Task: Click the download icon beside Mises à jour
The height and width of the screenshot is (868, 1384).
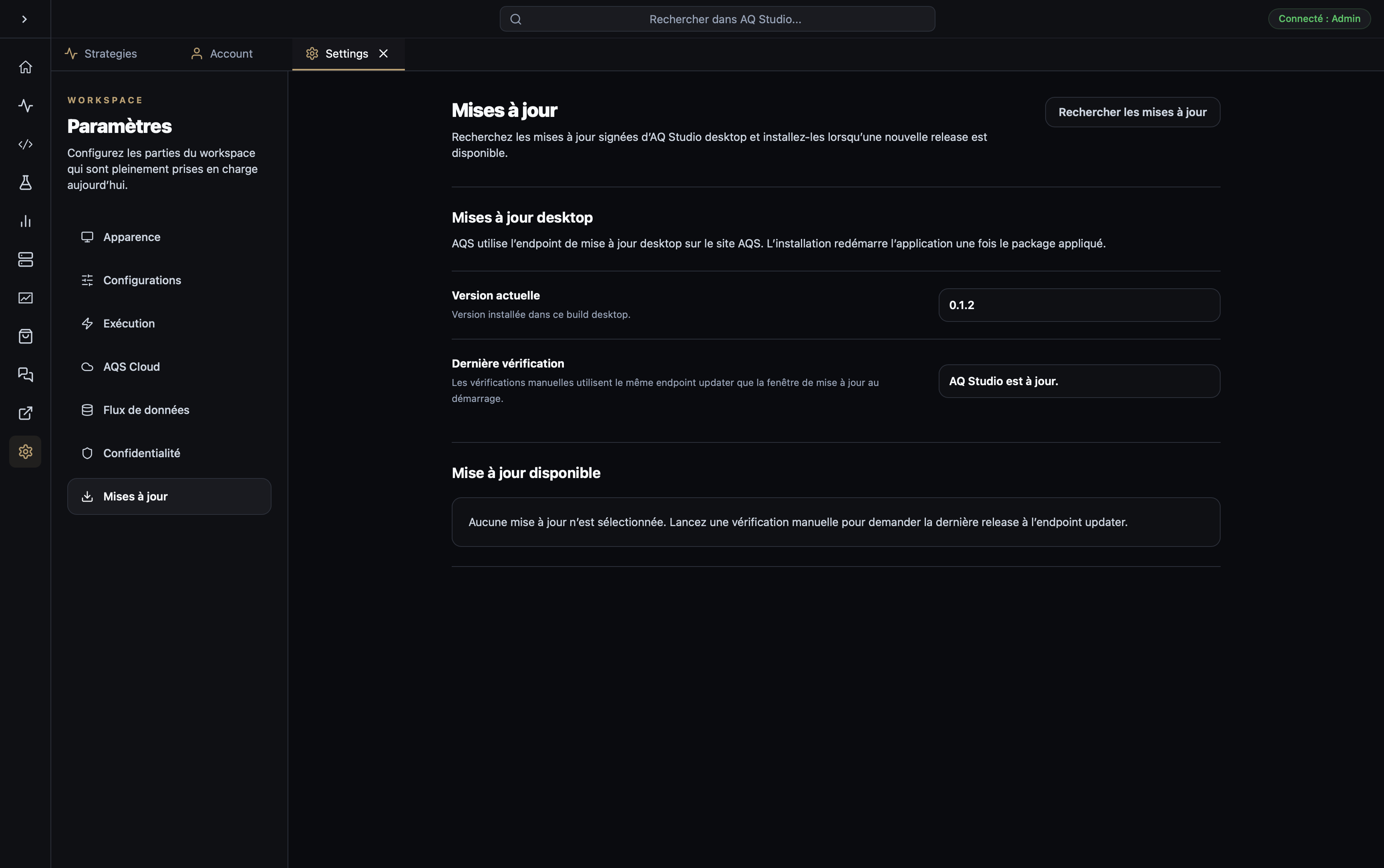Action: click(x=87, y=496)
